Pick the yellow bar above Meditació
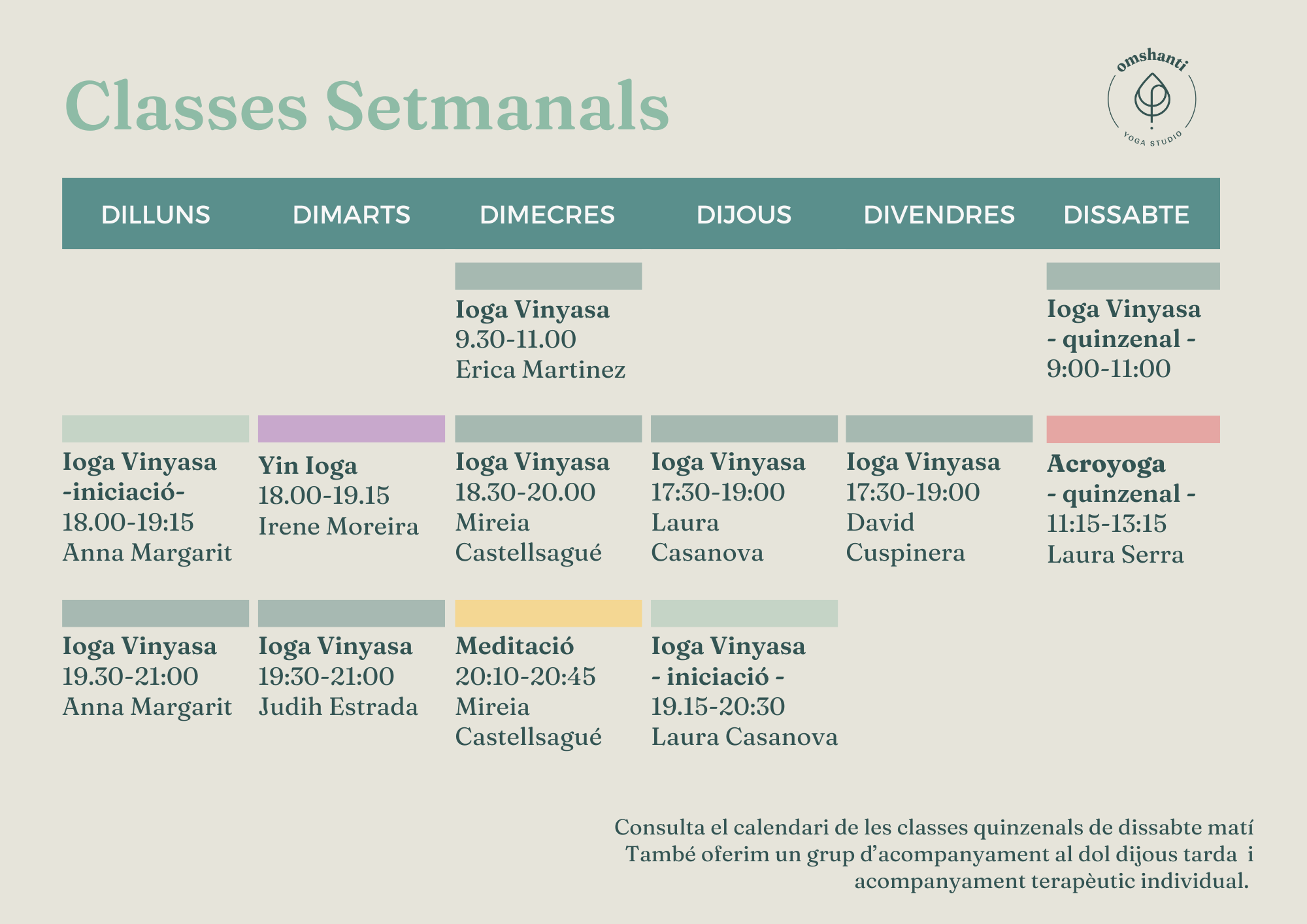This screenshot has height=924, width=1307. click(x=548, y=614)
